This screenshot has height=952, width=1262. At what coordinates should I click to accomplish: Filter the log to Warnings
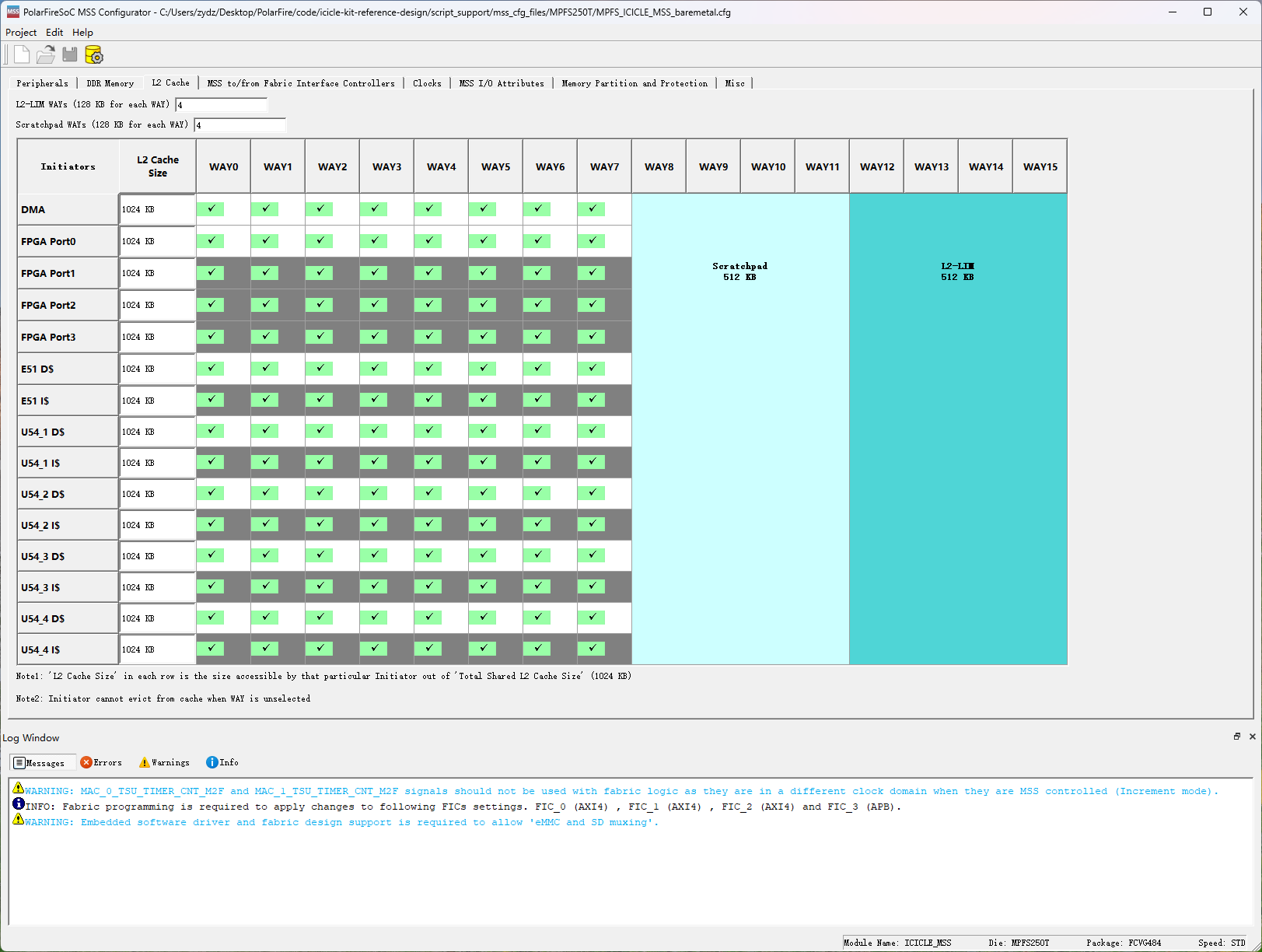[164, 763]
